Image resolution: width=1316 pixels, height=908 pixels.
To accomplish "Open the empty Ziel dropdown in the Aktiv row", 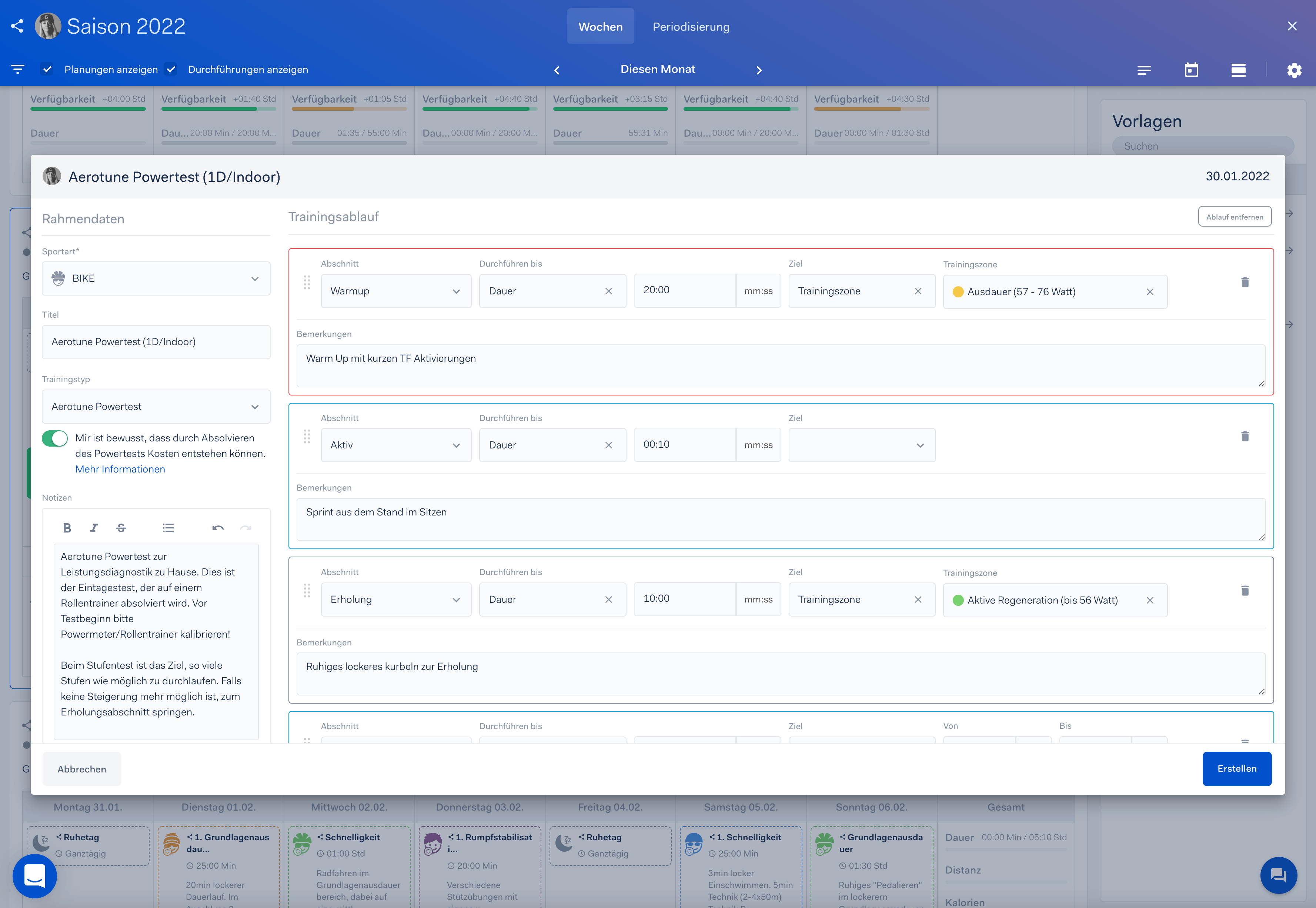I will (x=862, y=445).
